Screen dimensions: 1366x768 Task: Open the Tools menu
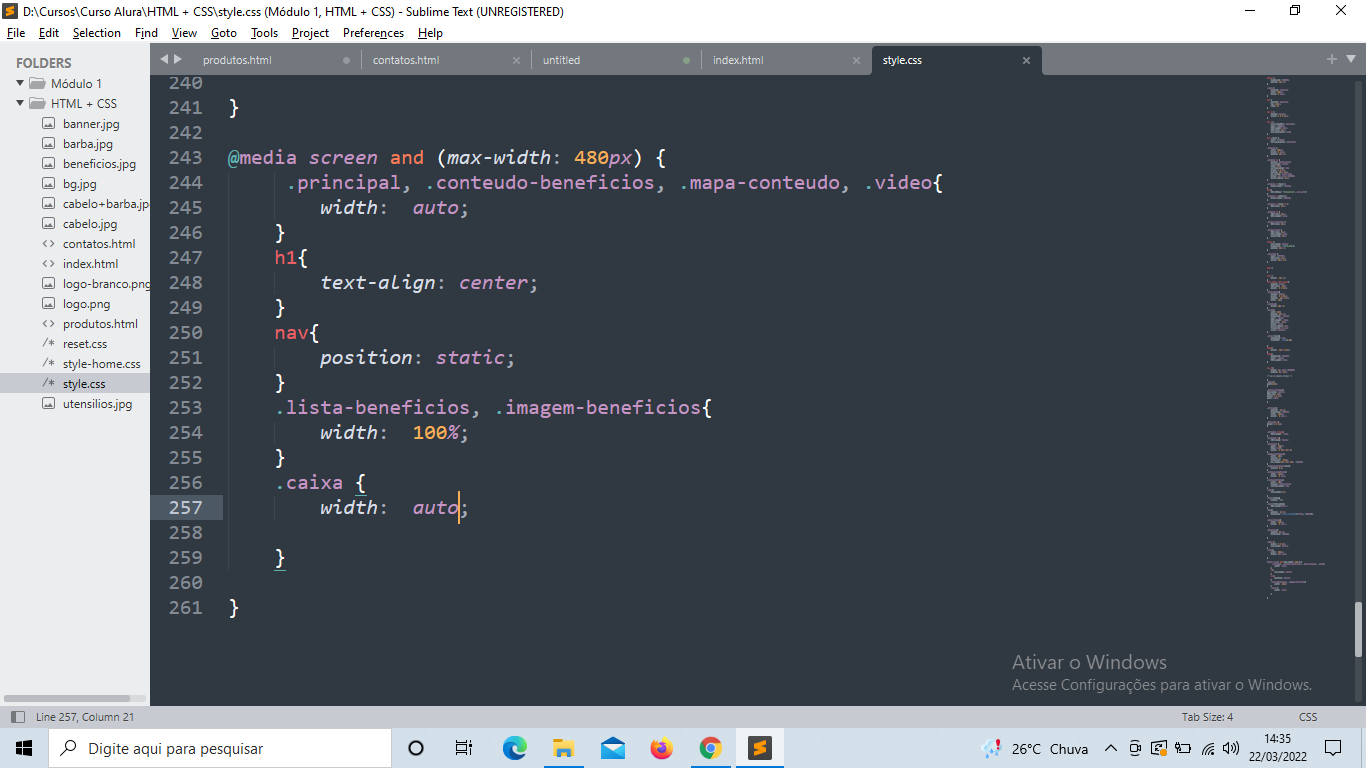tap(264, 33)
